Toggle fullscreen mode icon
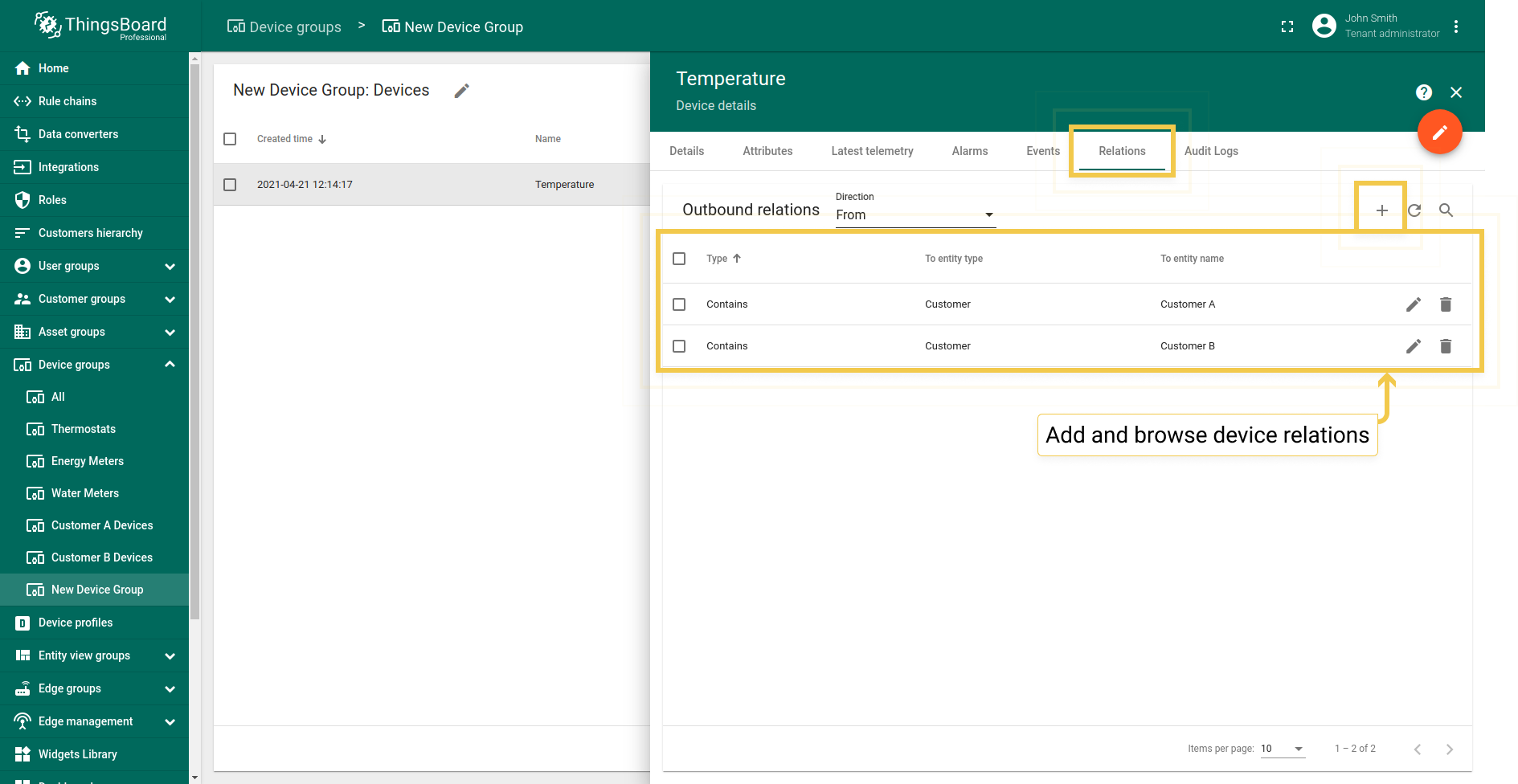Viewport: 1518px width, 784px height. point(1287,27)
